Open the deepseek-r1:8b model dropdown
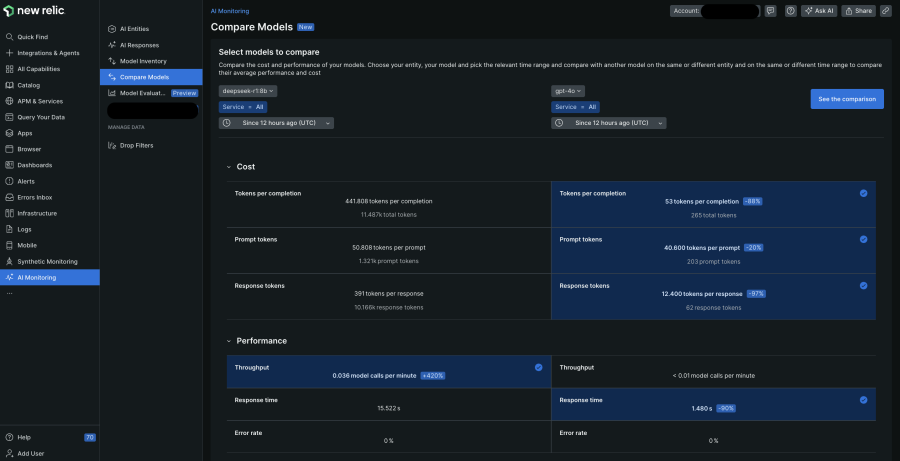900x461 pixels. click(x=248, y=91)
